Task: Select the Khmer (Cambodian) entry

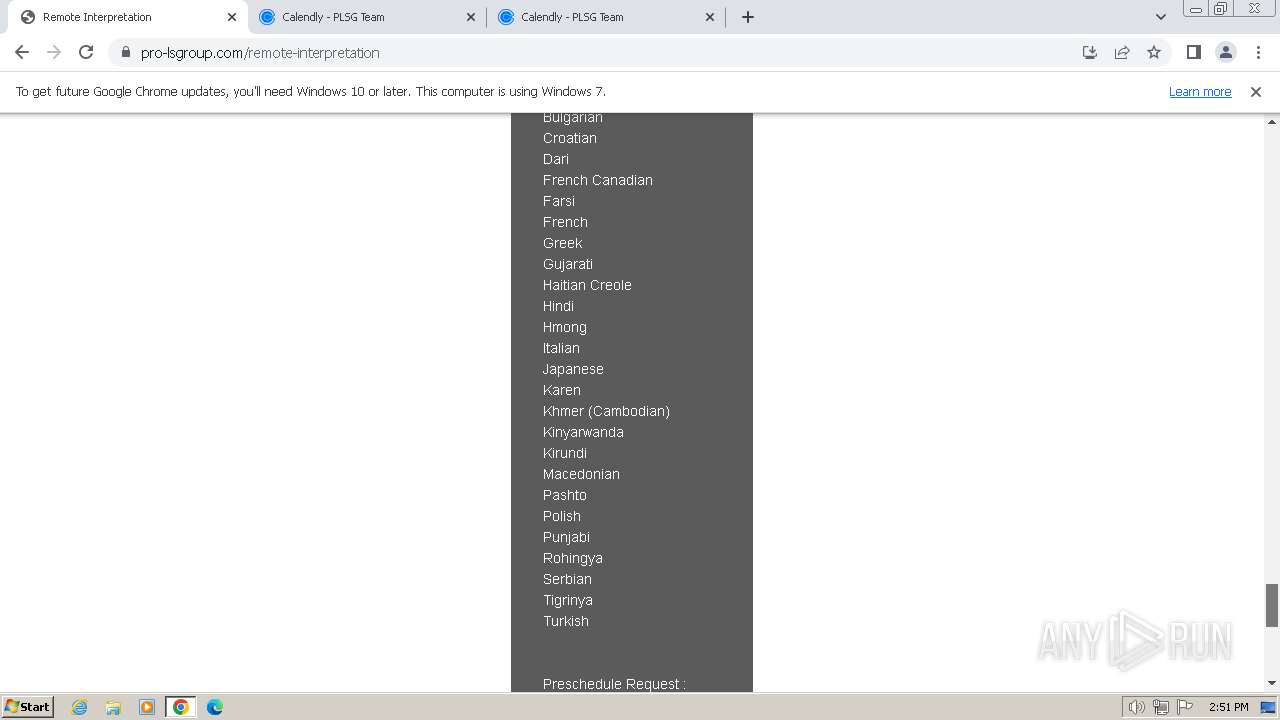Action: [x=606, y=411]
